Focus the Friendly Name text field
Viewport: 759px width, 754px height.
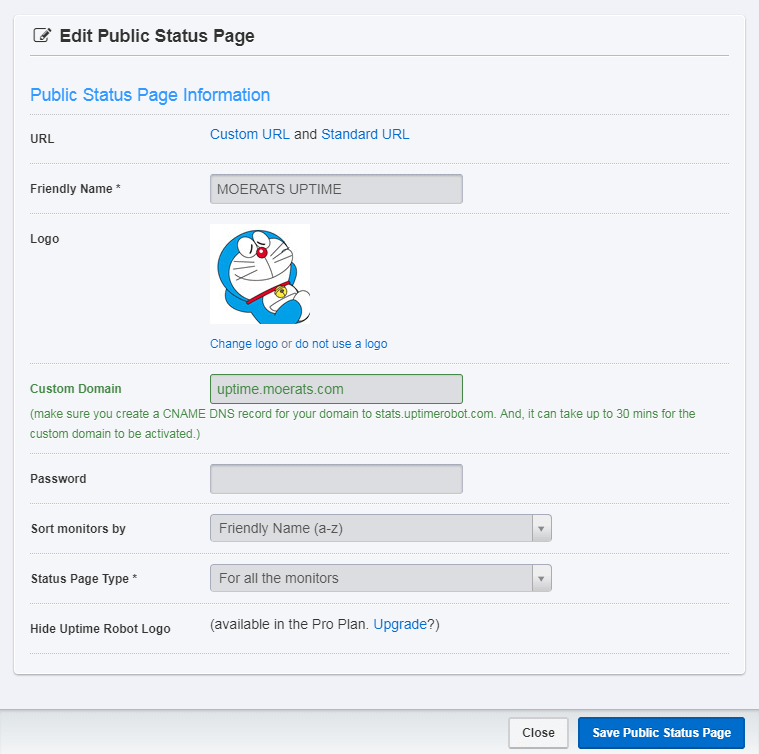(336, 189)
